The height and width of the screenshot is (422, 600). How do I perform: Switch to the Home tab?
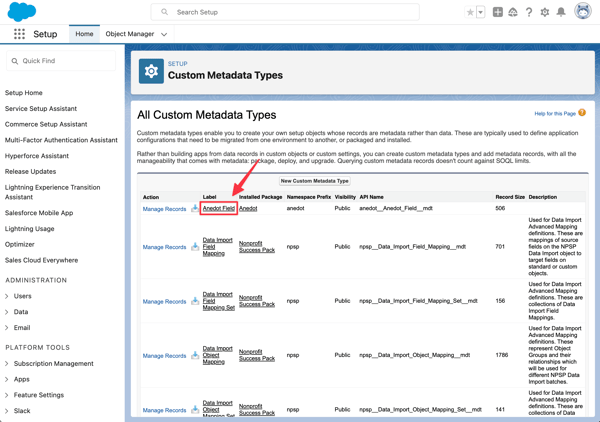pos(84,34)
